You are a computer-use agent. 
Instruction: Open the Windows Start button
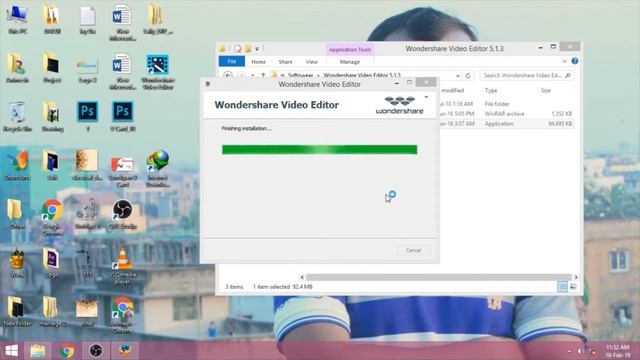(x=11, y=351)
